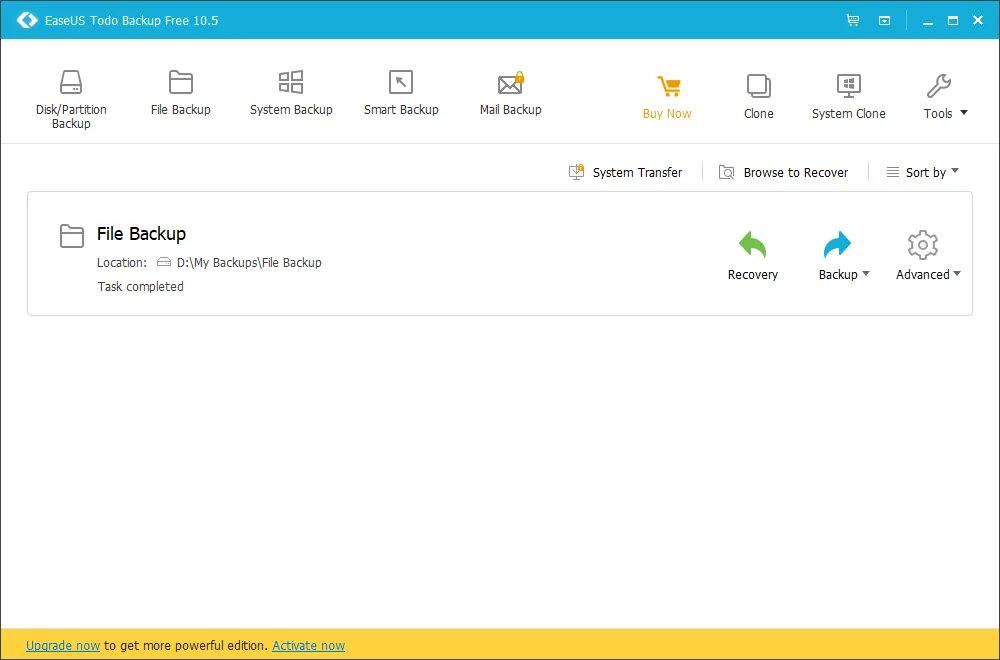Viewport: 1000px width, 660px height.
Task: Open System Clone
Action: pyautogui.click(x=848, y=98)
